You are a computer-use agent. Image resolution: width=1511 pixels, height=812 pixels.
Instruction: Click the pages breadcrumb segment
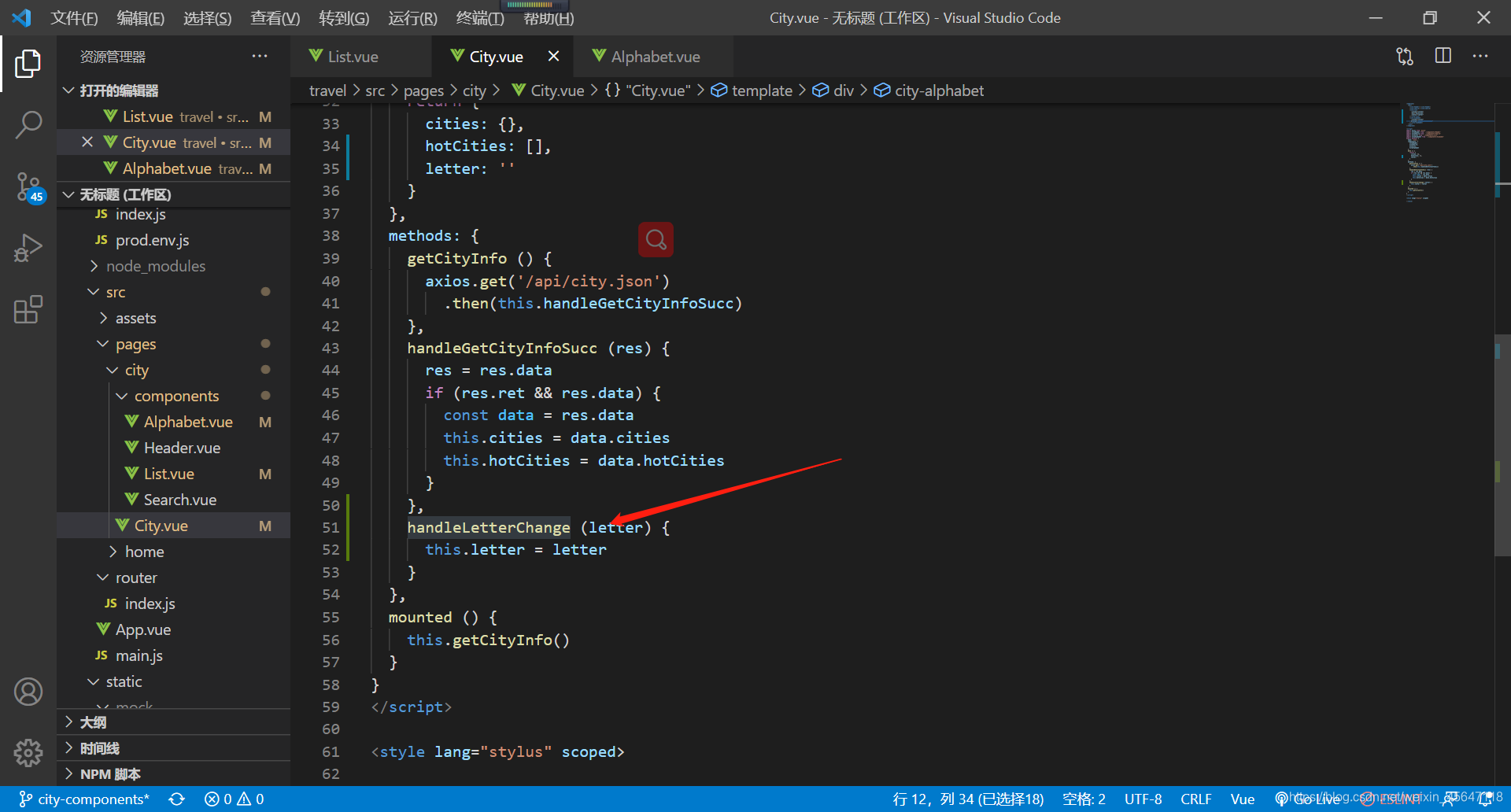coord(423,90)
